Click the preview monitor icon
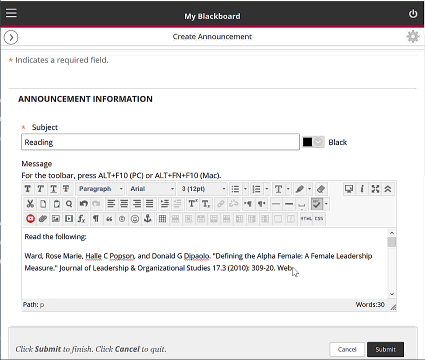 click(349, 189)
